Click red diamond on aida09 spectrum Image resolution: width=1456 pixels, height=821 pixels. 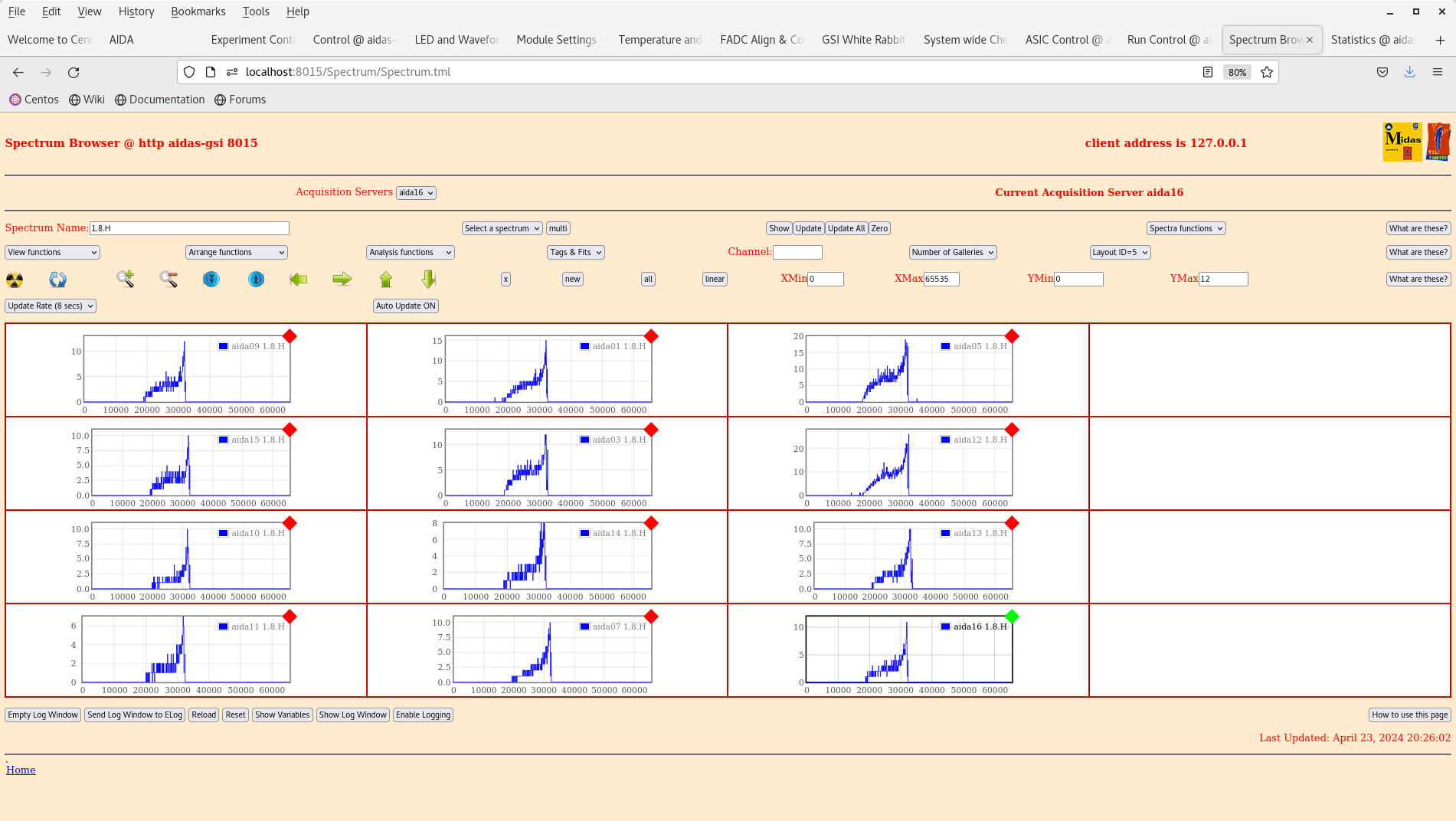point(290,336)
